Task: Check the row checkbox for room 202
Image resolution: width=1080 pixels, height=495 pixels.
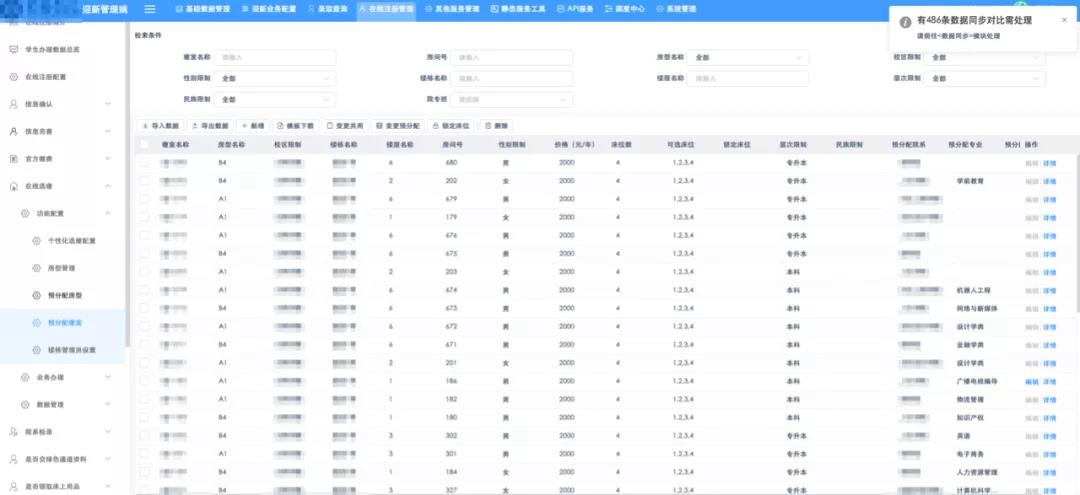Action: point(144,180)
